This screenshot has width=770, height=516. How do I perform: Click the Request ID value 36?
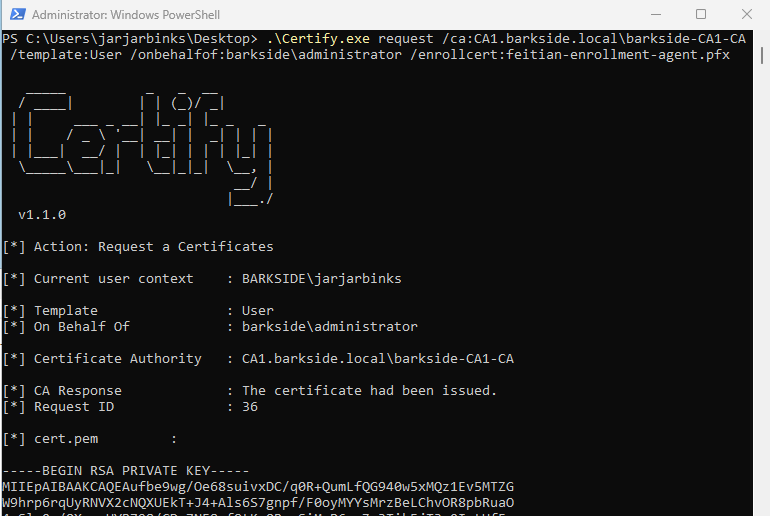tap(250, 407)
